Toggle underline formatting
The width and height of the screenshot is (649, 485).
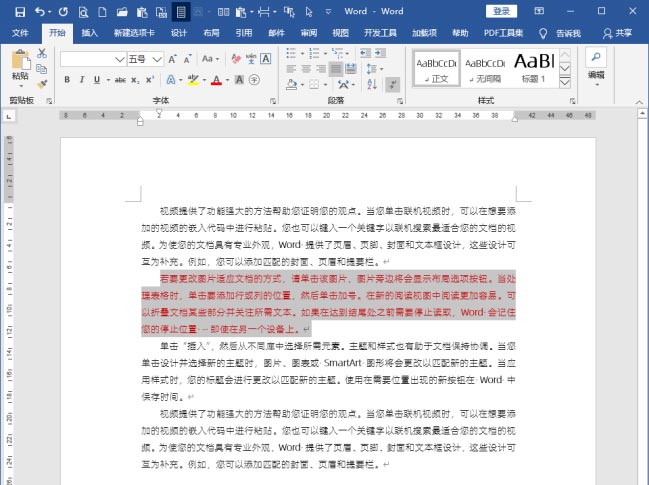point(96,79)
